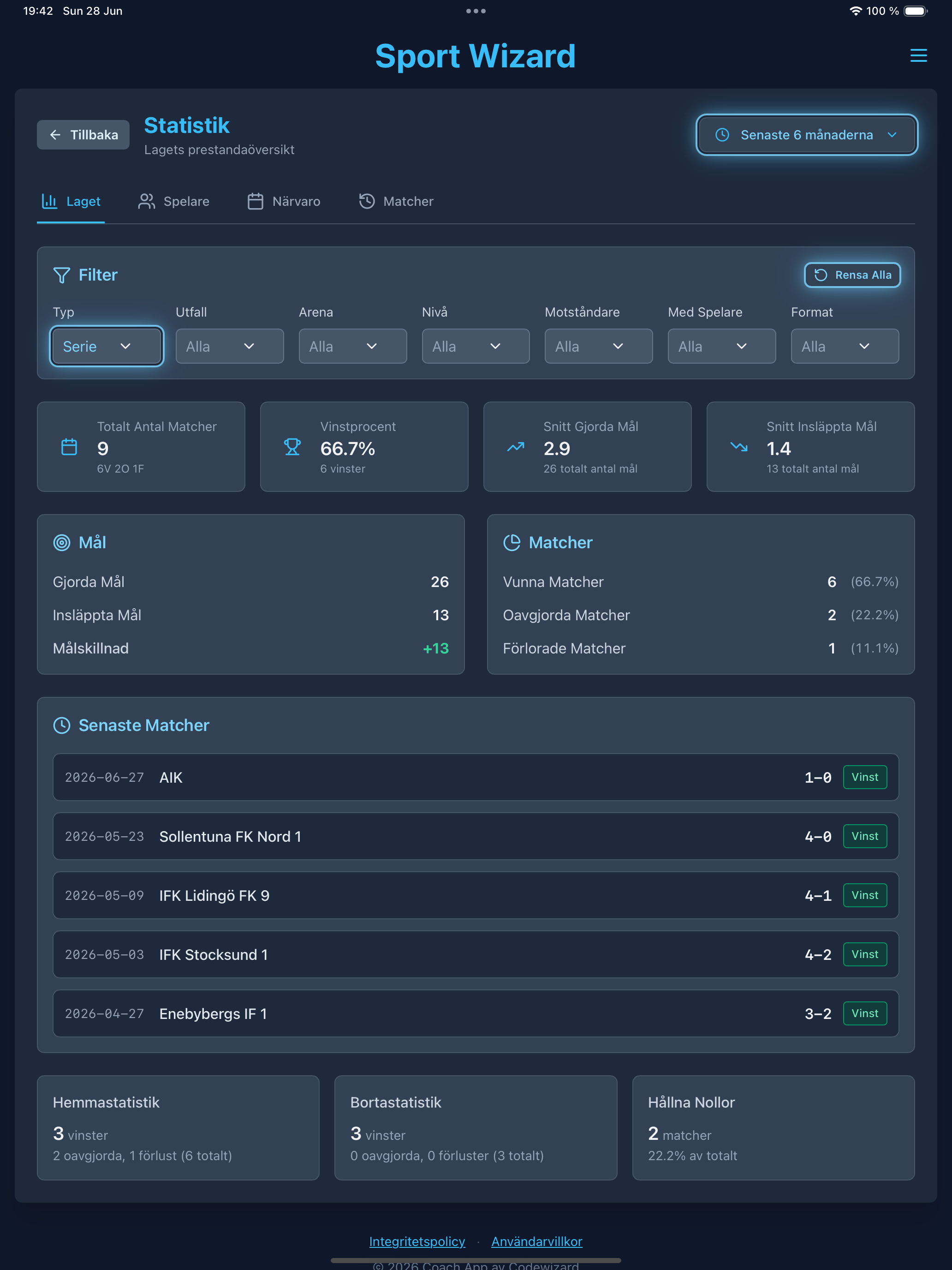The height and width of the screenshot is (1270, 952).
Task: Click the target icon beside Mål heading
Action: 61,543
